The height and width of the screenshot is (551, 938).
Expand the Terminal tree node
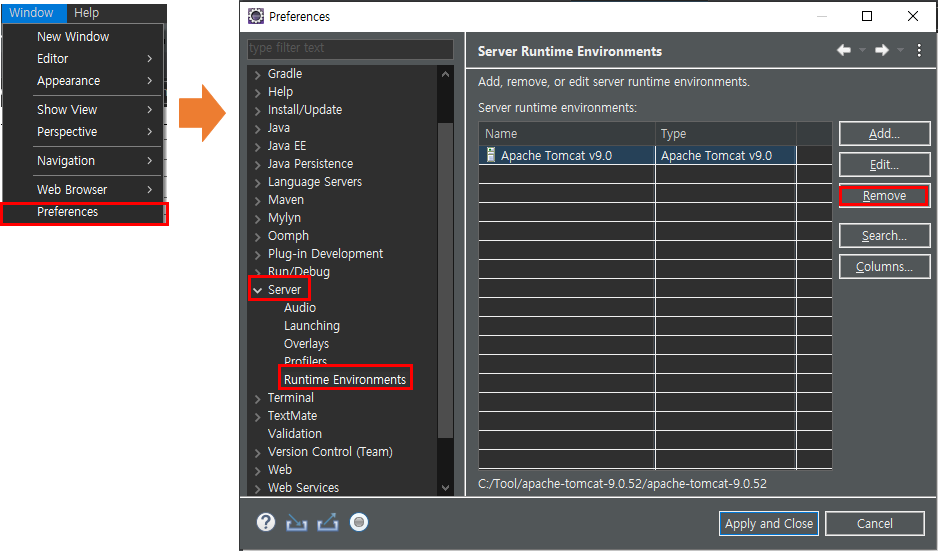click(257, 398)
